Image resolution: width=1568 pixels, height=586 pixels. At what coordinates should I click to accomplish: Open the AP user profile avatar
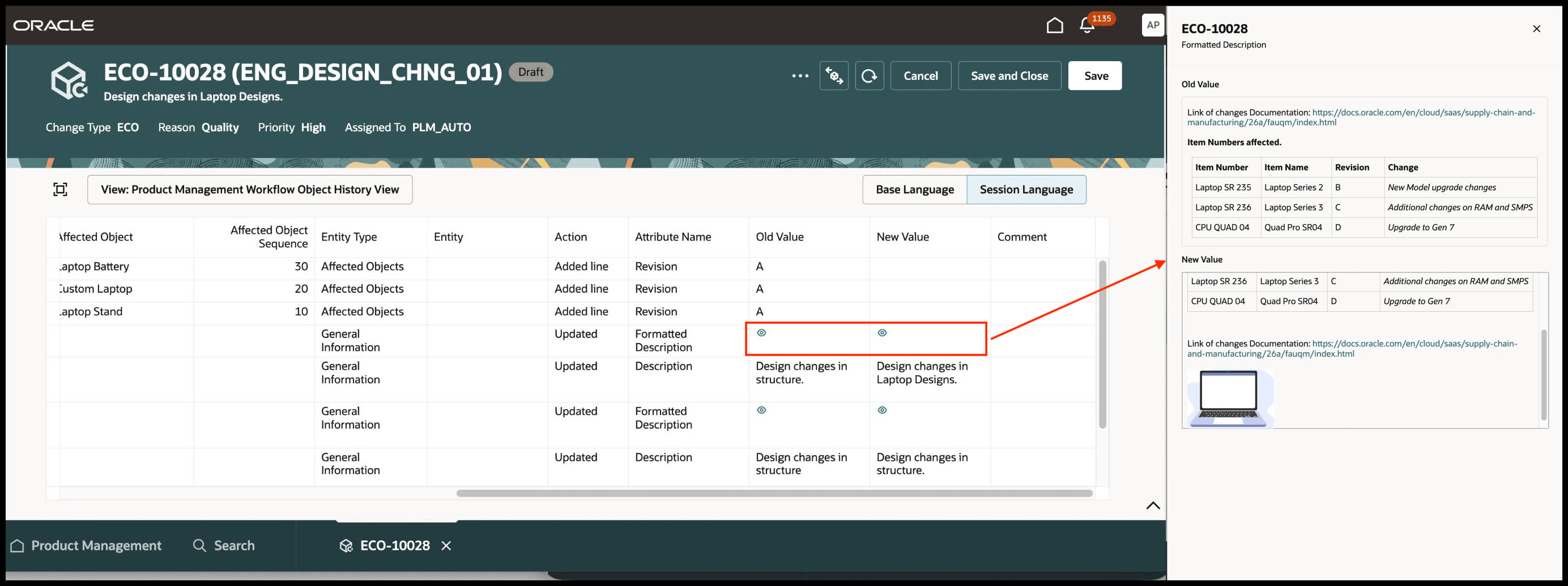coord(1153,25)
